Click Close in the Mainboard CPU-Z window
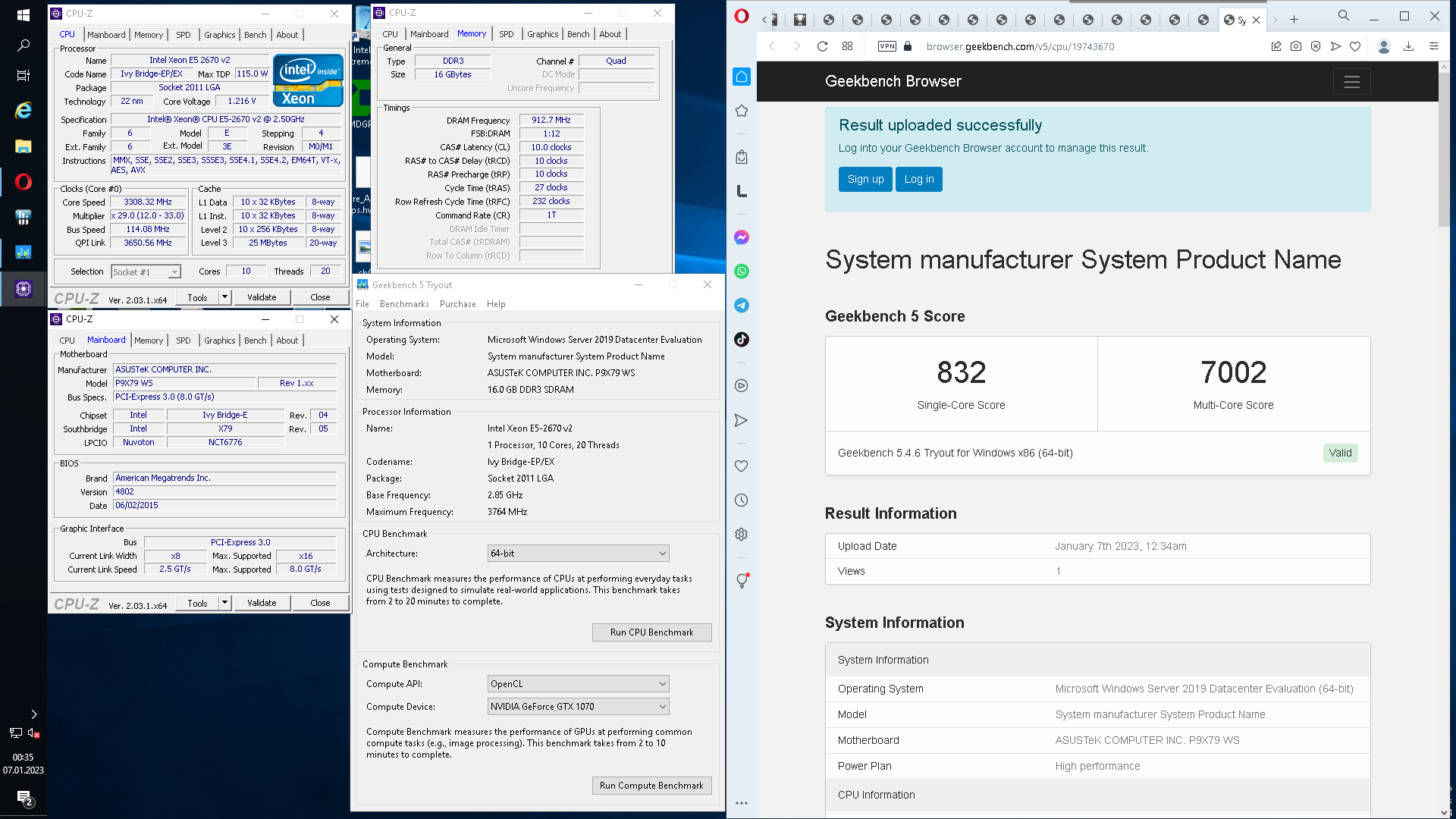 tap(320, 603)
